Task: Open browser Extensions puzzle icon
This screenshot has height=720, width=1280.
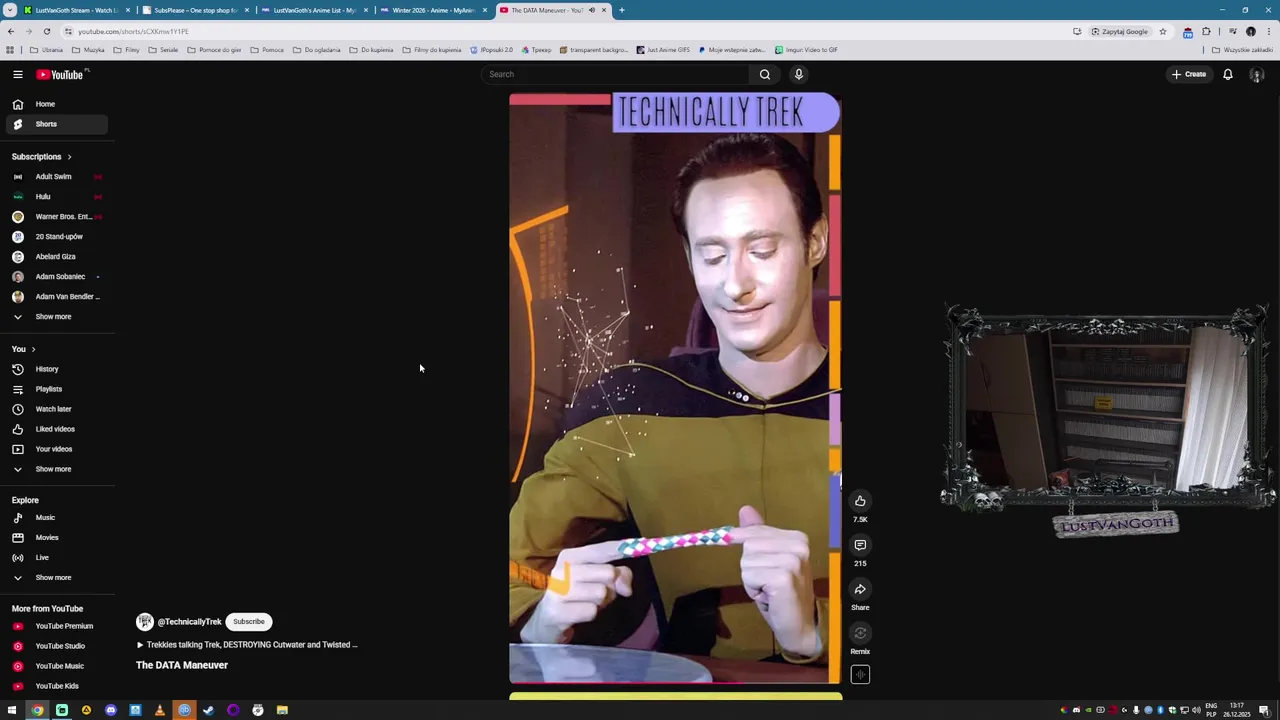Action: coord(1206,31)
